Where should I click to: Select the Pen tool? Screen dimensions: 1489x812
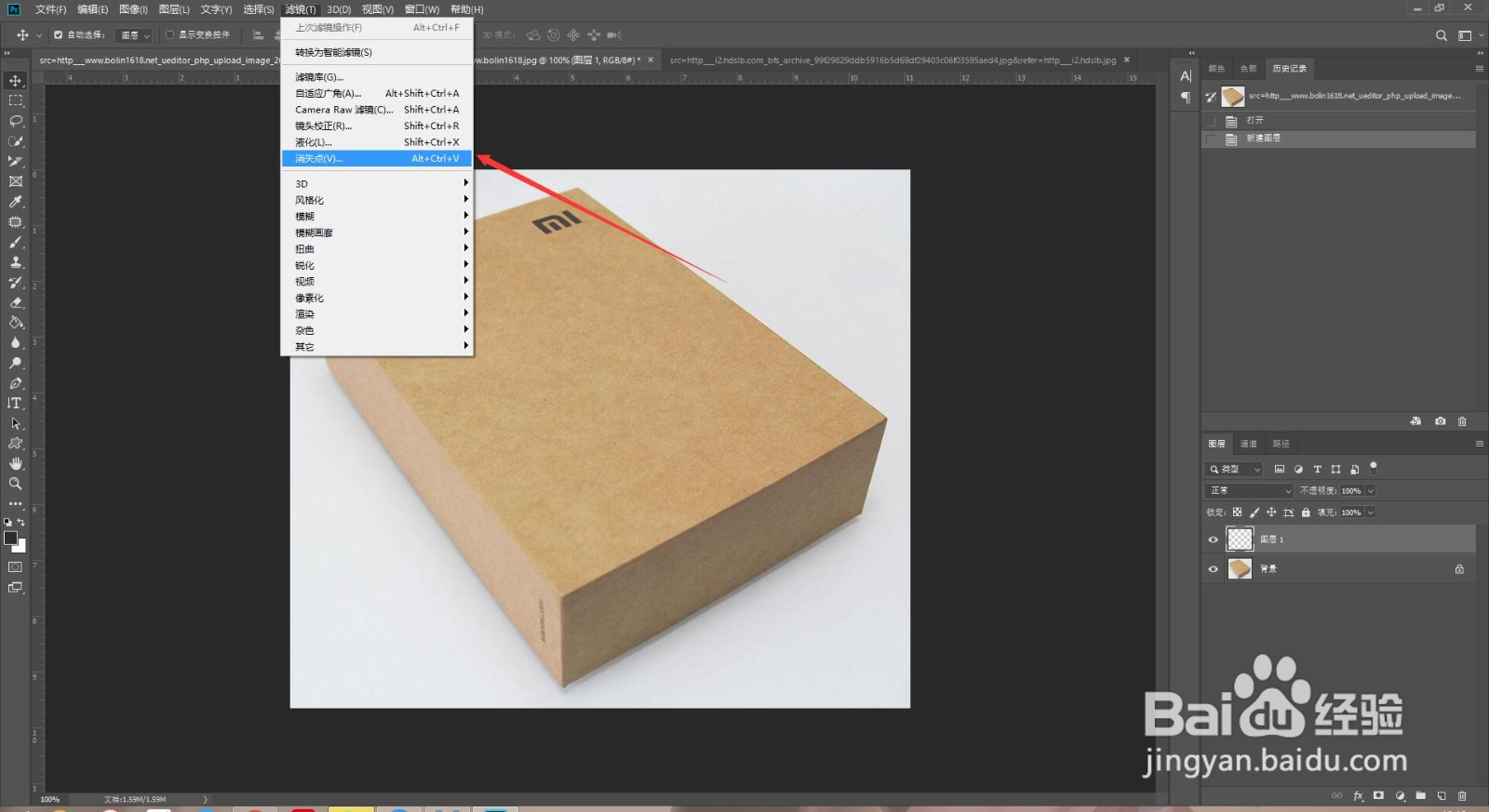point(15,383)
